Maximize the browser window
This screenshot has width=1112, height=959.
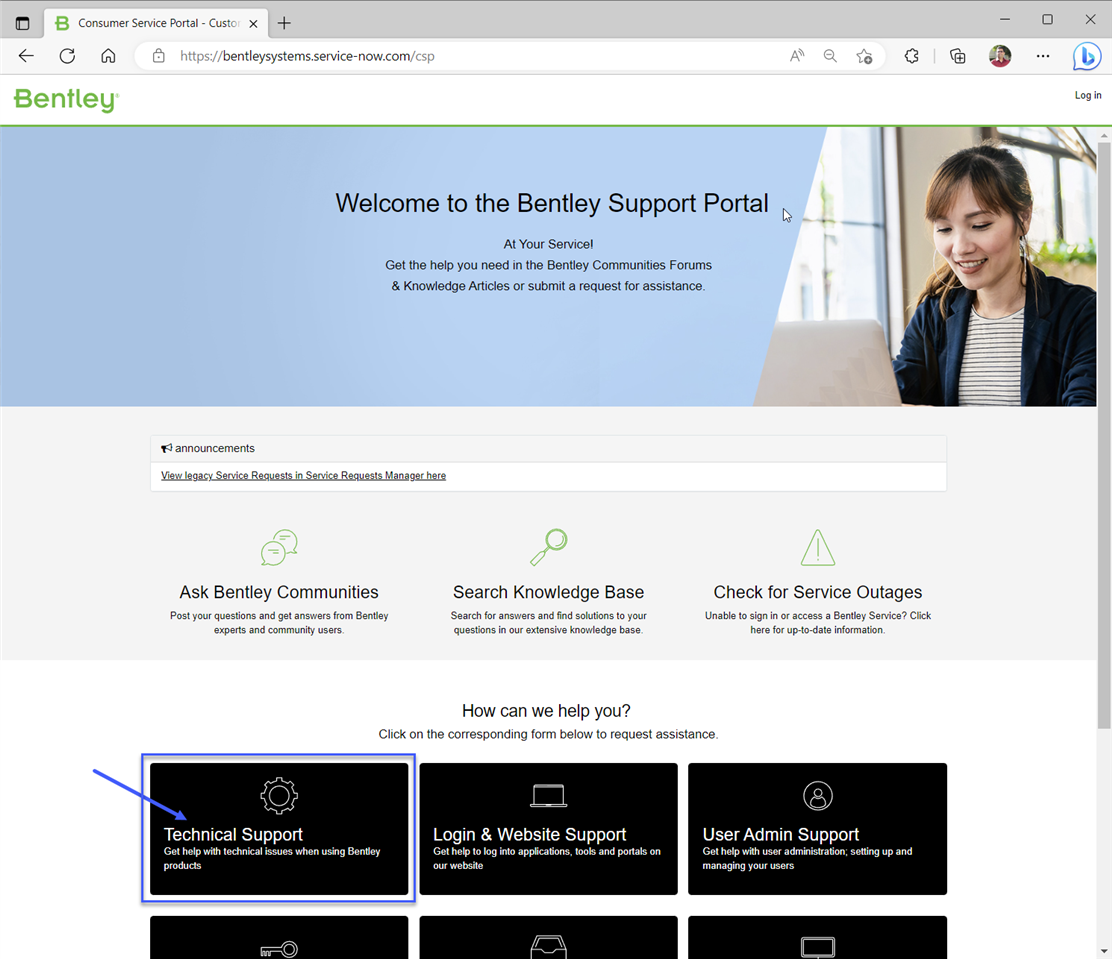click(1047, 20)
